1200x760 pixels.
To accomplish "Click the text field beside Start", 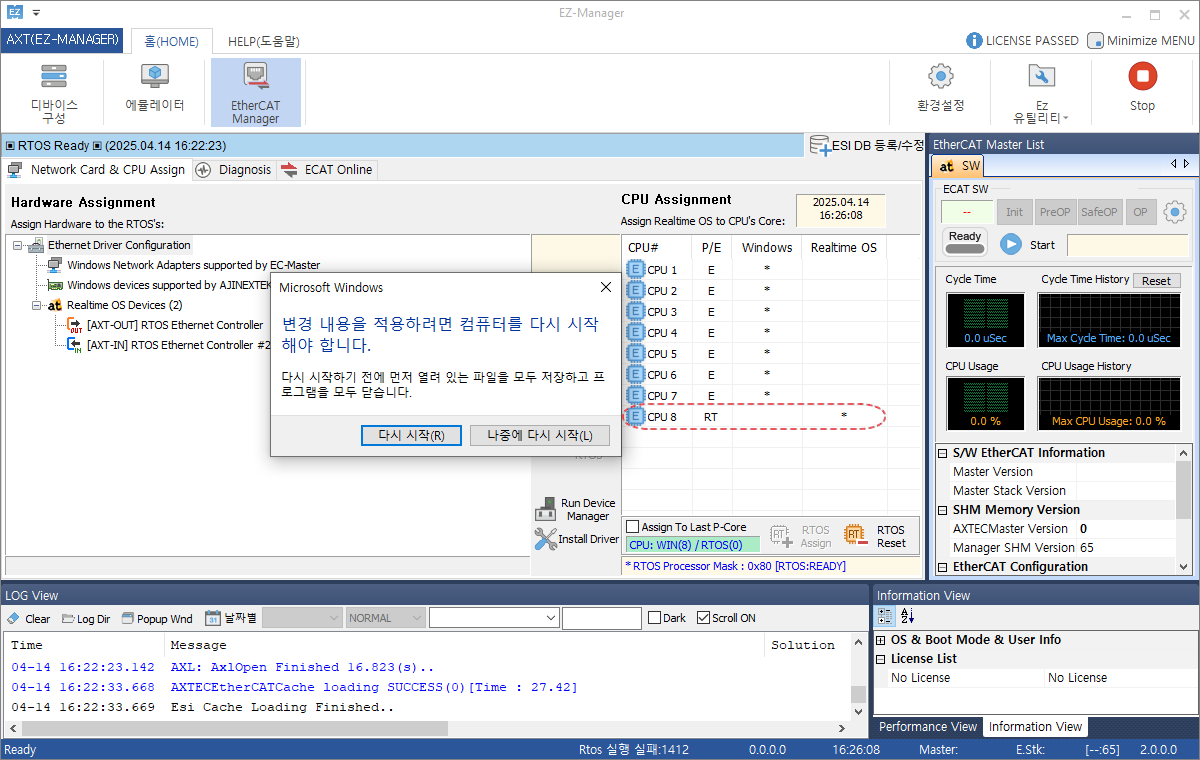I will (x=1128, y=245).
